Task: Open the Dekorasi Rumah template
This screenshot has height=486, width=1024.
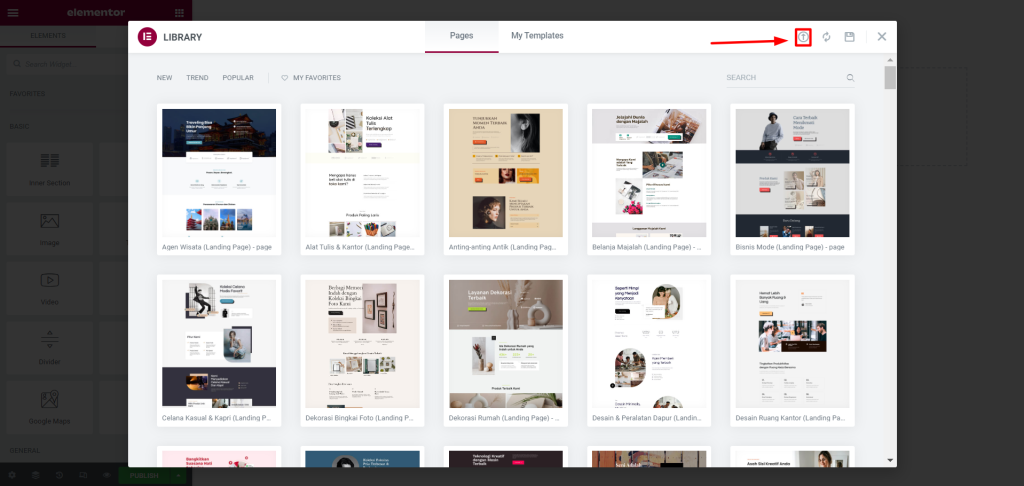Action: coord(505,351)
